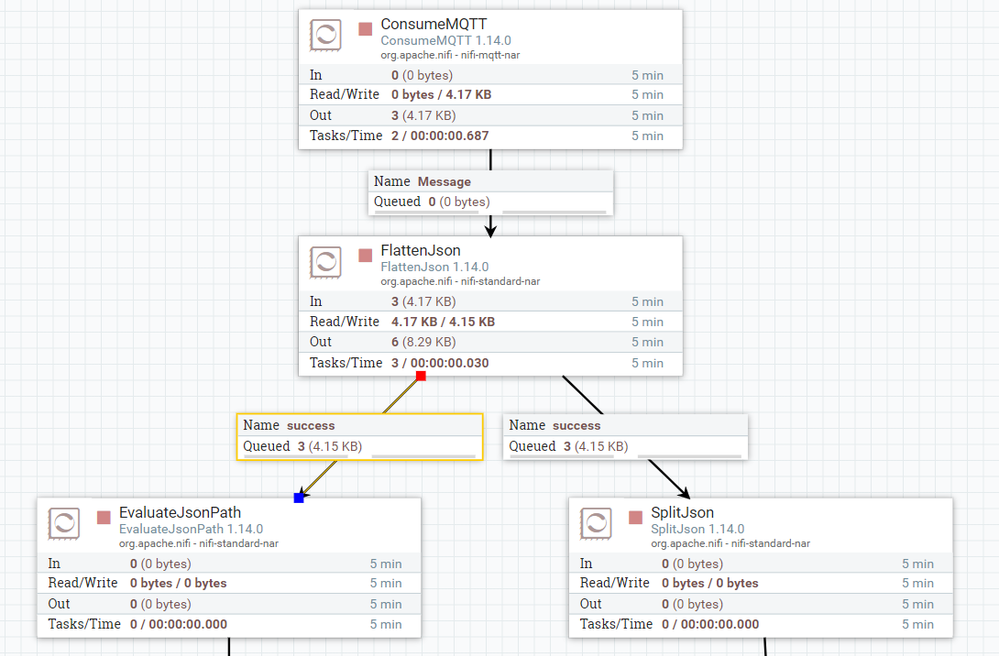Select the Message connection label
Image resolution: width=999 pixels, height=656 pixels.
click(491, 192)
